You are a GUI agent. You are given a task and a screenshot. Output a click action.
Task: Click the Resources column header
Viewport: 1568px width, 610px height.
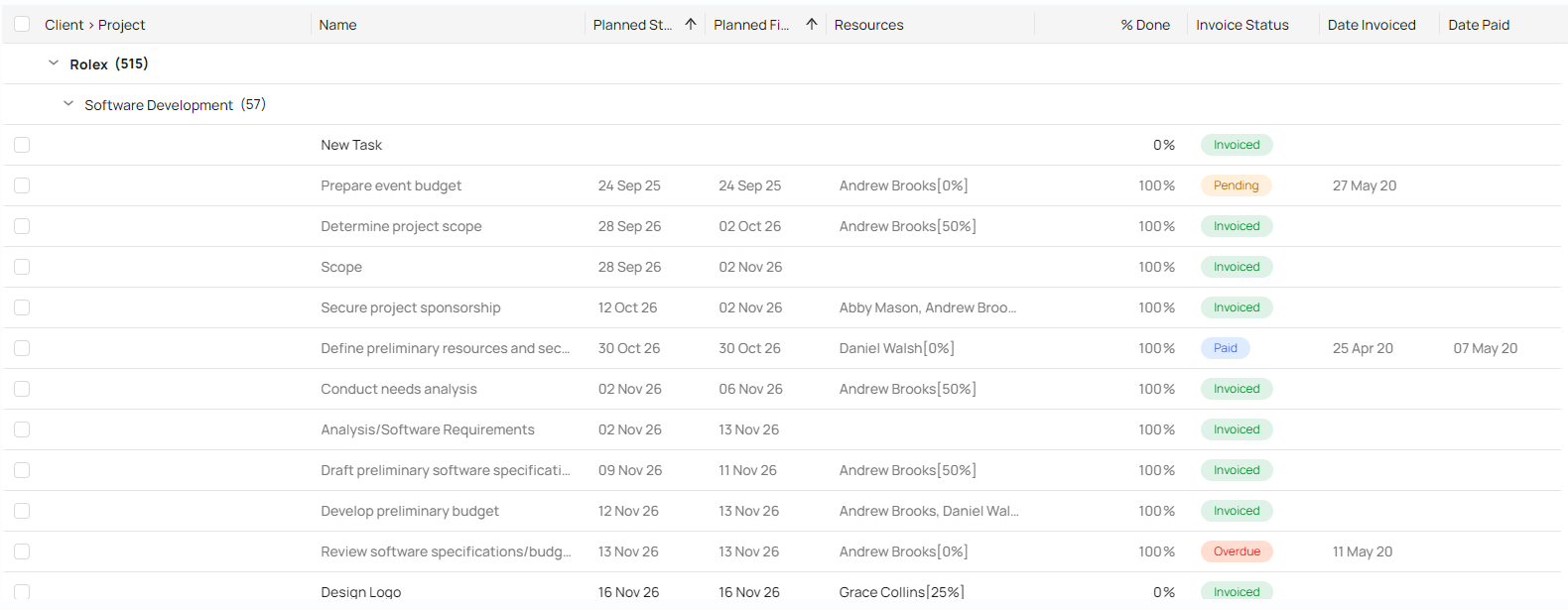(x=868, y=25)
